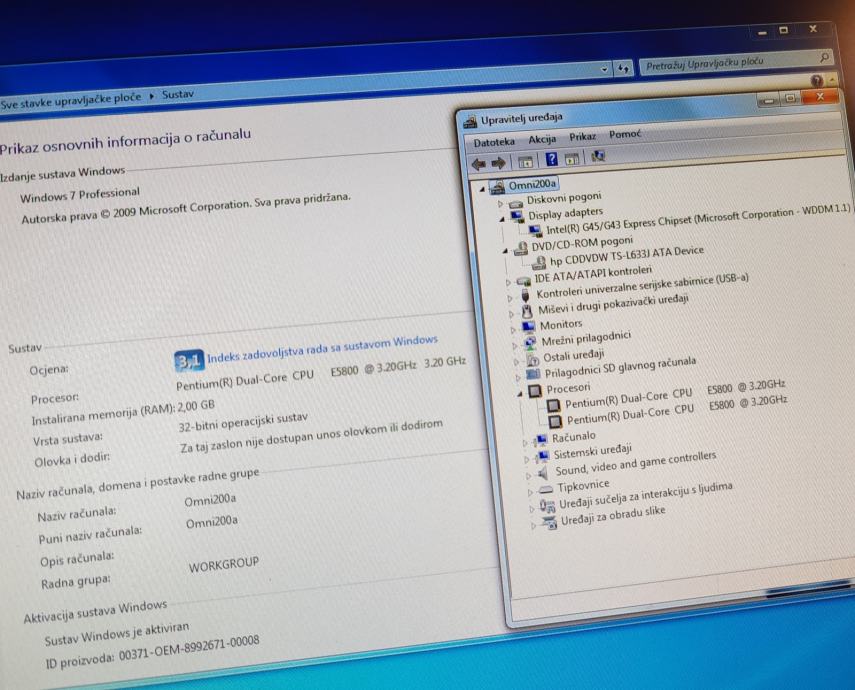
Task: Collapse the Omni200a root node
Action: (482, 190)
